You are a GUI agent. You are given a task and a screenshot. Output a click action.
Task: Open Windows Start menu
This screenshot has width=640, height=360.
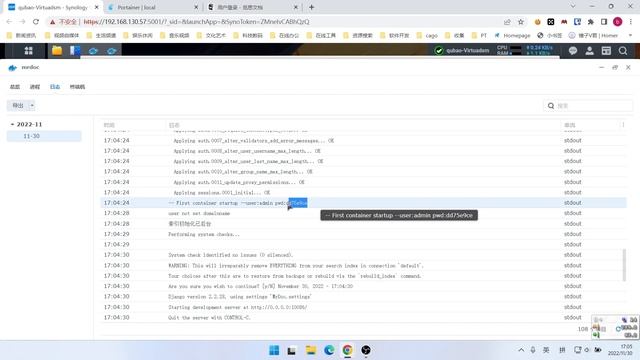[x=274, y=350]
